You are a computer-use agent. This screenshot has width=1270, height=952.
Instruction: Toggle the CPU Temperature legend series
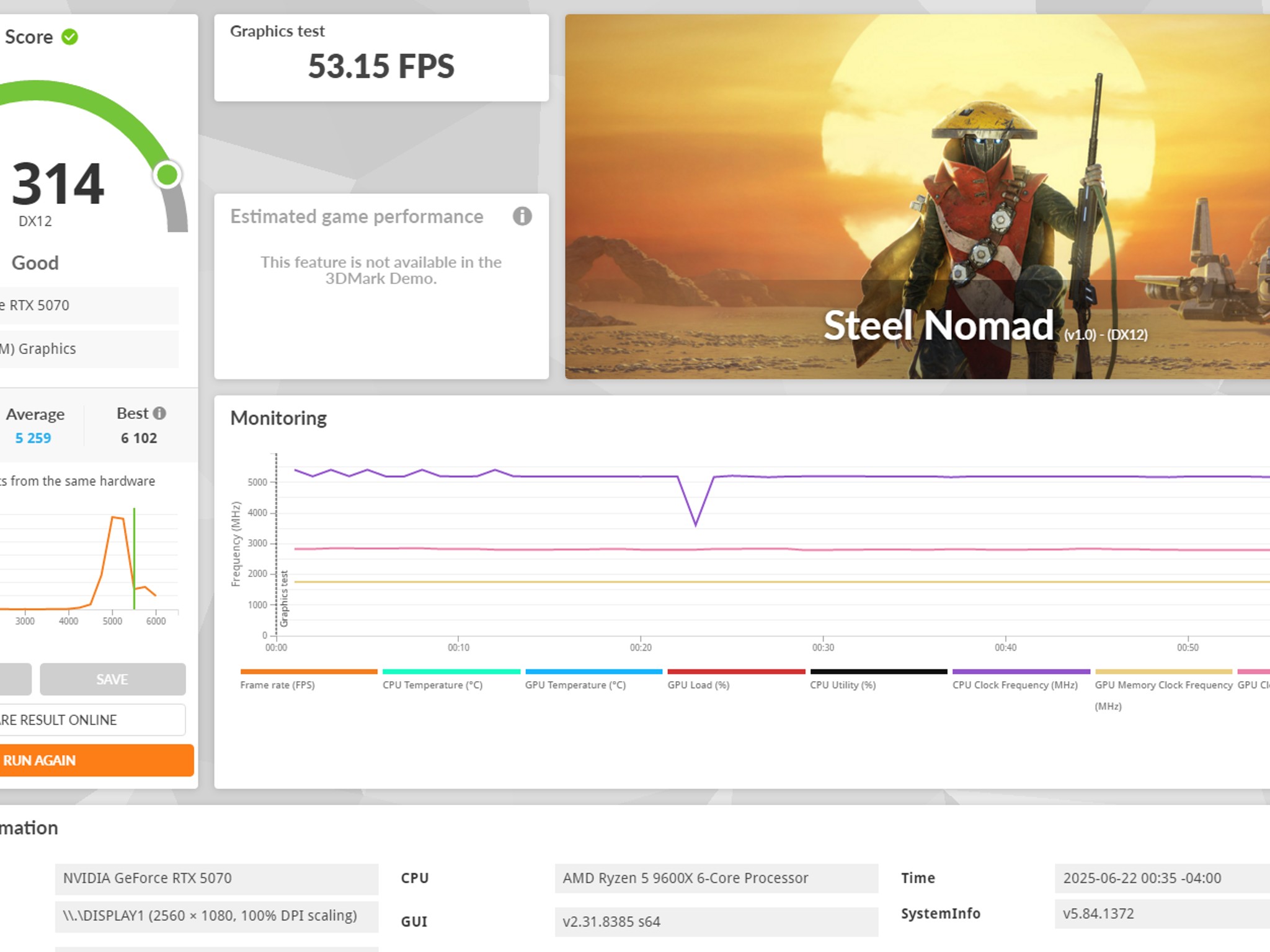click(x=432, y=684)
